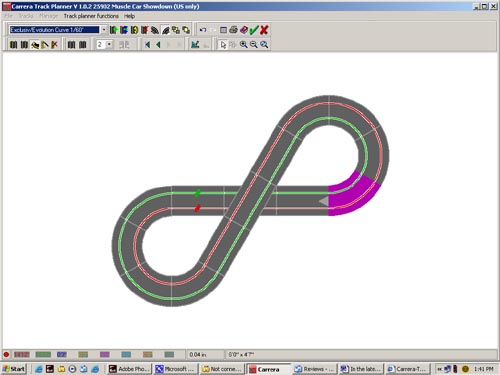
Task: Click the blue swatch in the status bar
Action: [62, 354]
